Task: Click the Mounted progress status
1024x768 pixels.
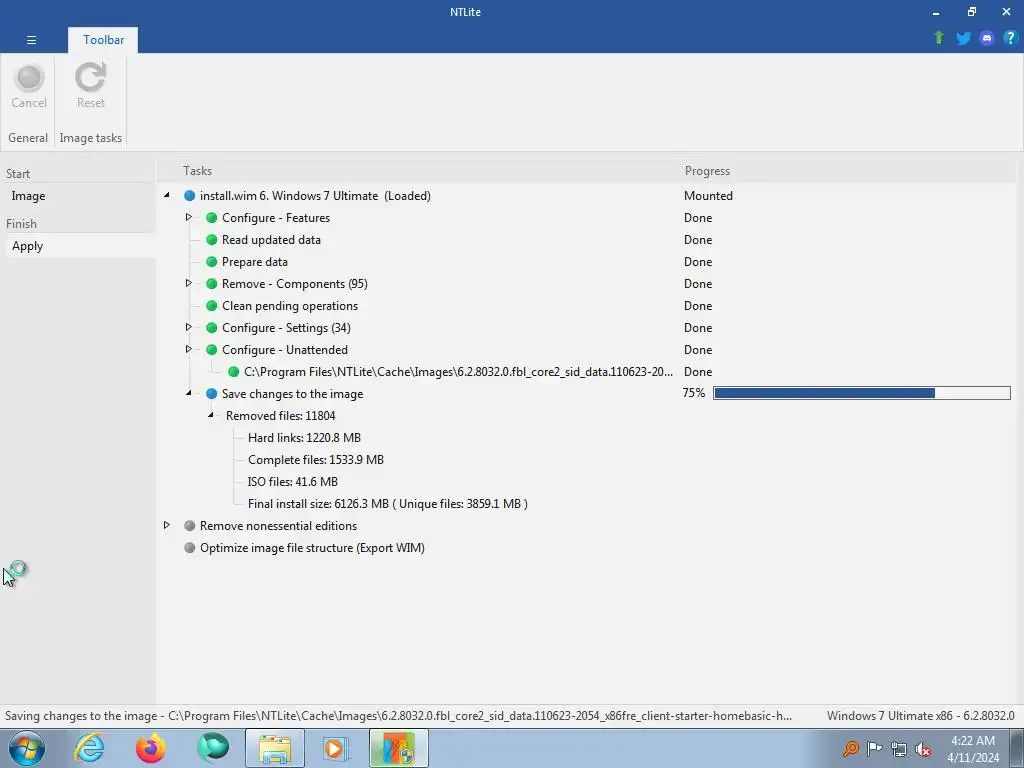Action: pos(708,196)
